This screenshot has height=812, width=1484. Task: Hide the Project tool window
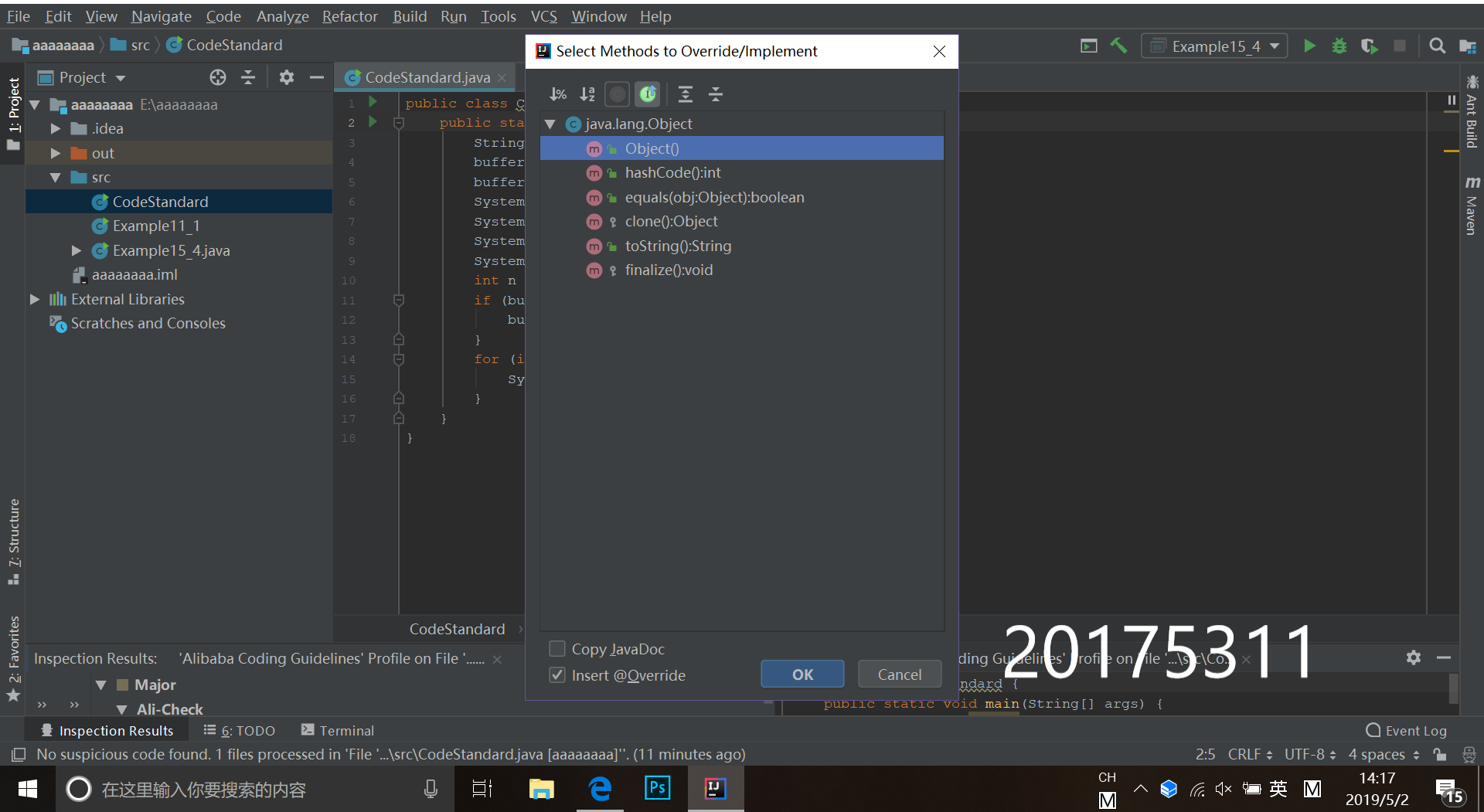[x=316, y=77]
